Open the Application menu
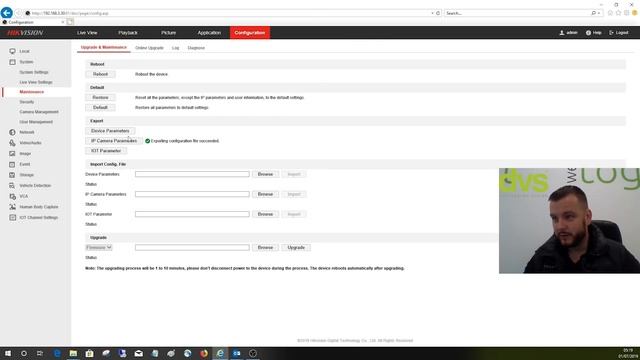Image resolution: width=640 pixels, height=360 pixels. pyautogui.click(x=209, y=33)
